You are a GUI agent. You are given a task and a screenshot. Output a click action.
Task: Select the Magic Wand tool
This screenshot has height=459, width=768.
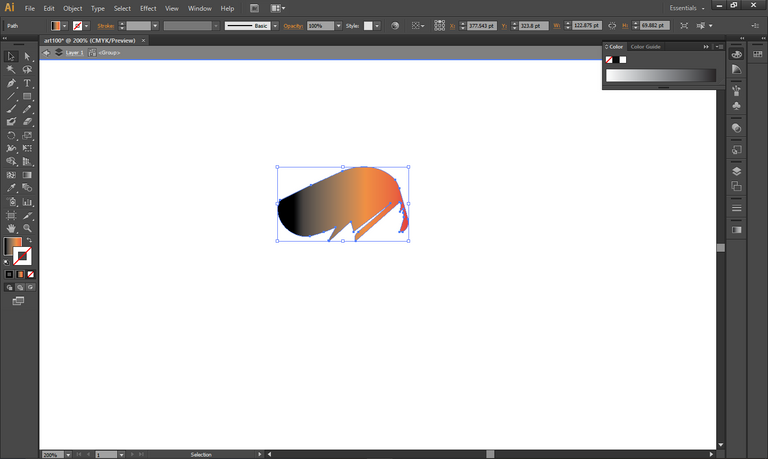[11, 70]
